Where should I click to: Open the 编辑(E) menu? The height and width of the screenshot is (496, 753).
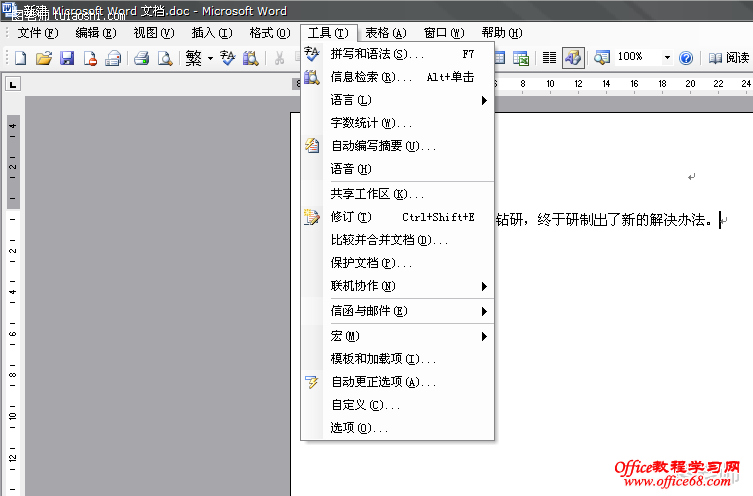[96, 33]
